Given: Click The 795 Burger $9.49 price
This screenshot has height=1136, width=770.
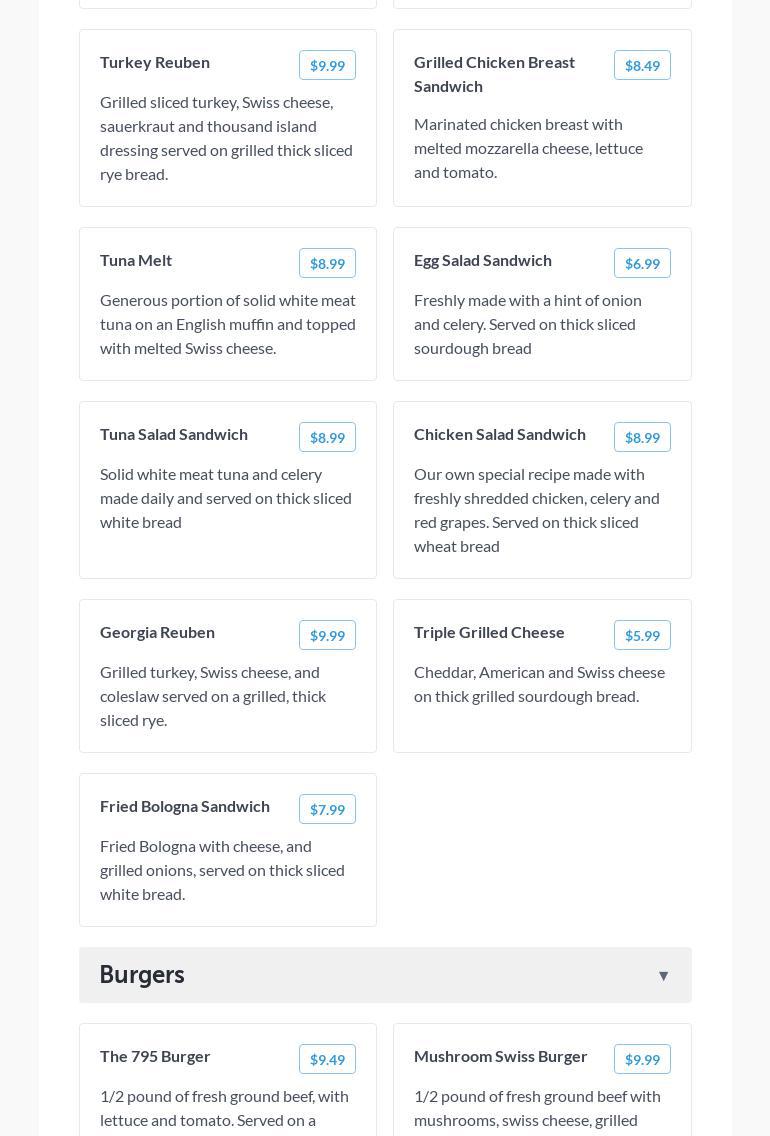Looking at the screenshot, I should coord(327,1059).
